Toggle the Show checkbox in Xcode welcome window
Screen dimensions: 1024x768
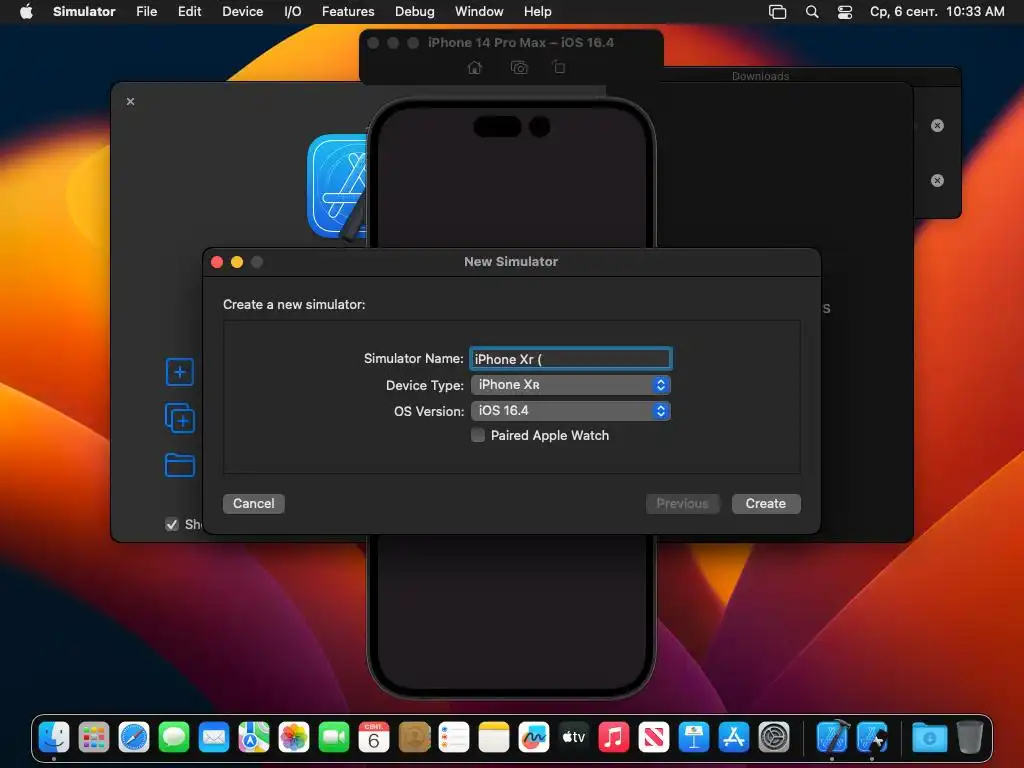pos(172,524)
